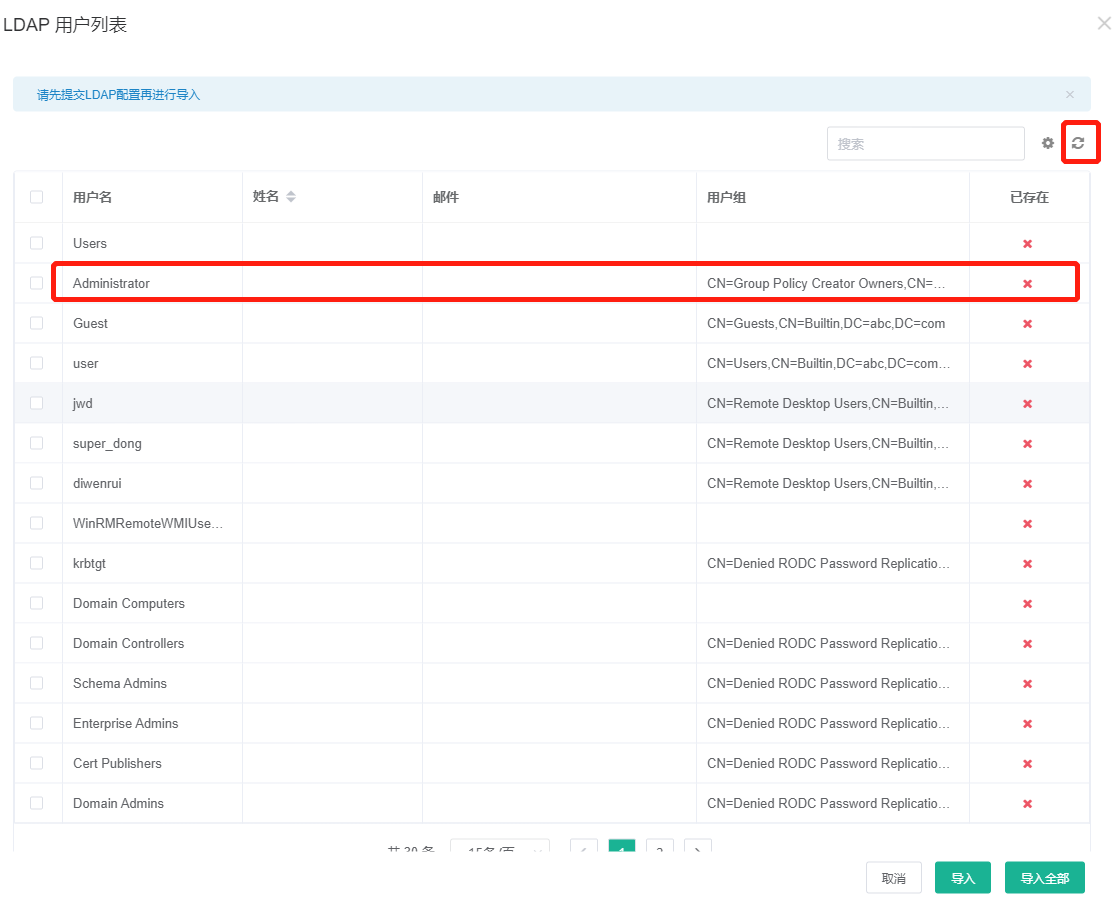The width and height of the screenshot is (1117, 908).
Task: Click the 导入全部 import all button
Action: (x=1044, y=877)
